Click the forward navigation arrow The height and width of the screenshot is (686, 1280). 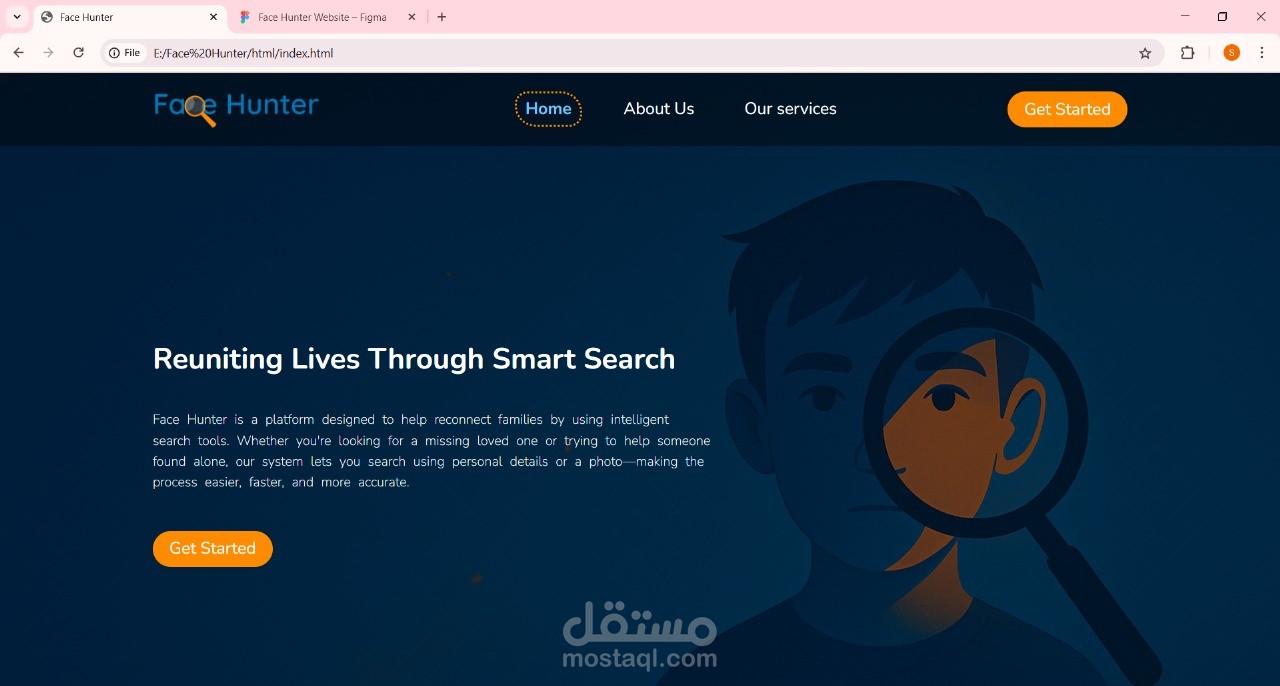point(48,53)
